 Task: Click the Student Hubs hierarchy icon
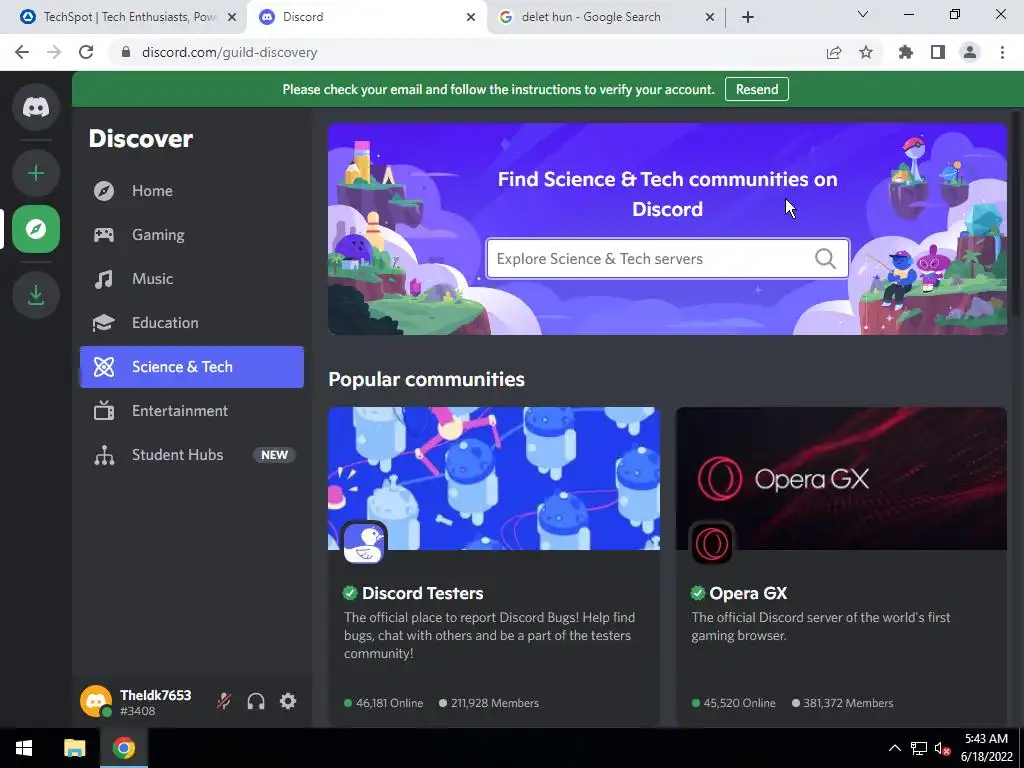pyautogui.click(x=104, y=455)
